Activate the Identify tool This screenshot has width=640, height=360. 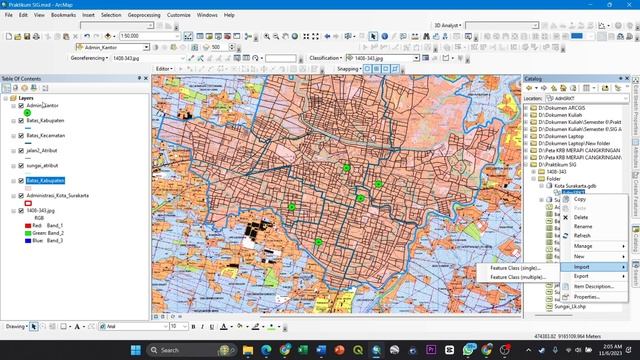(384, 36)
